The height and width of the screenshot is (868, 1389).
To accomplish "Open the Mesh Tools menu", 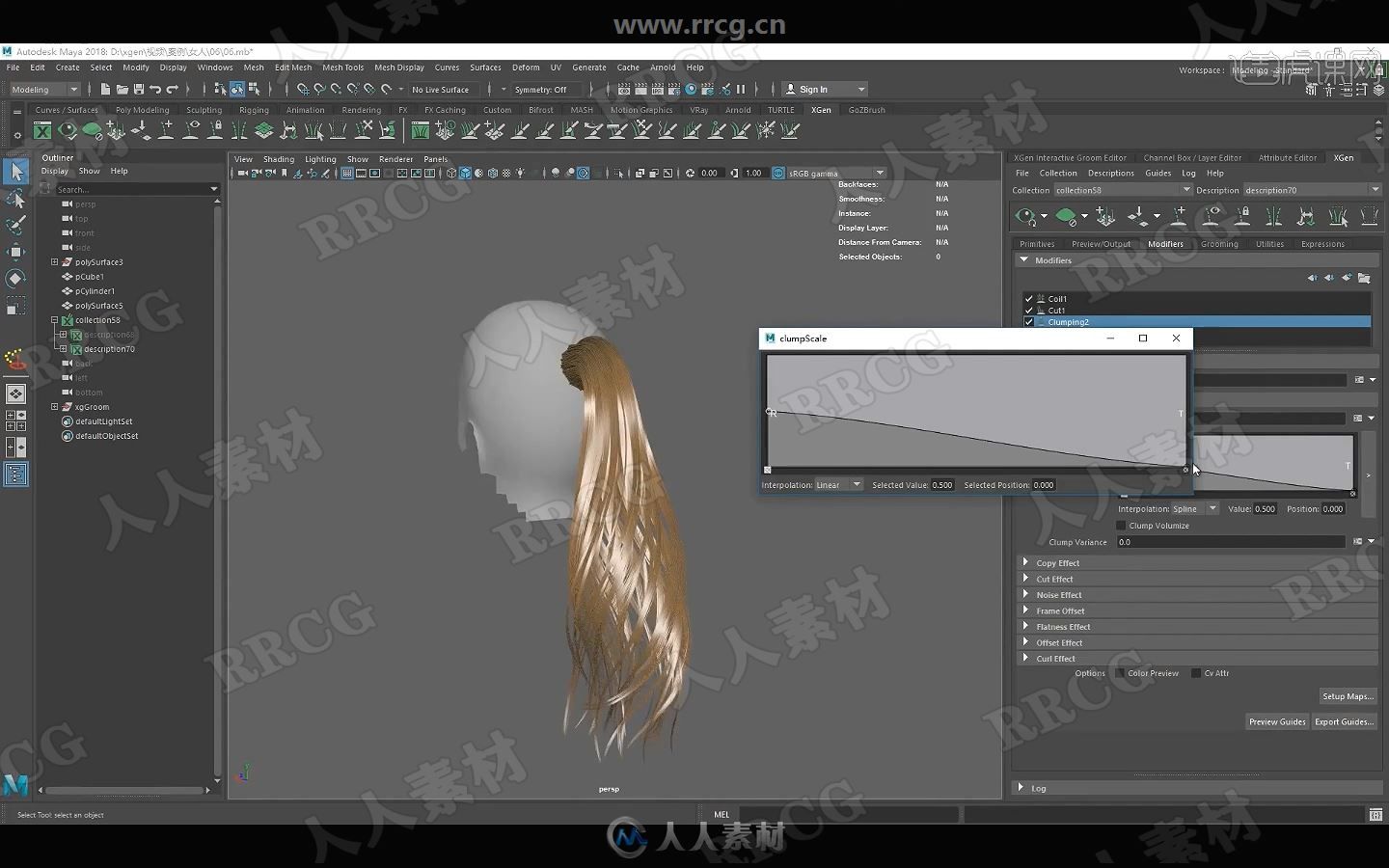I will tap(343, 68).
